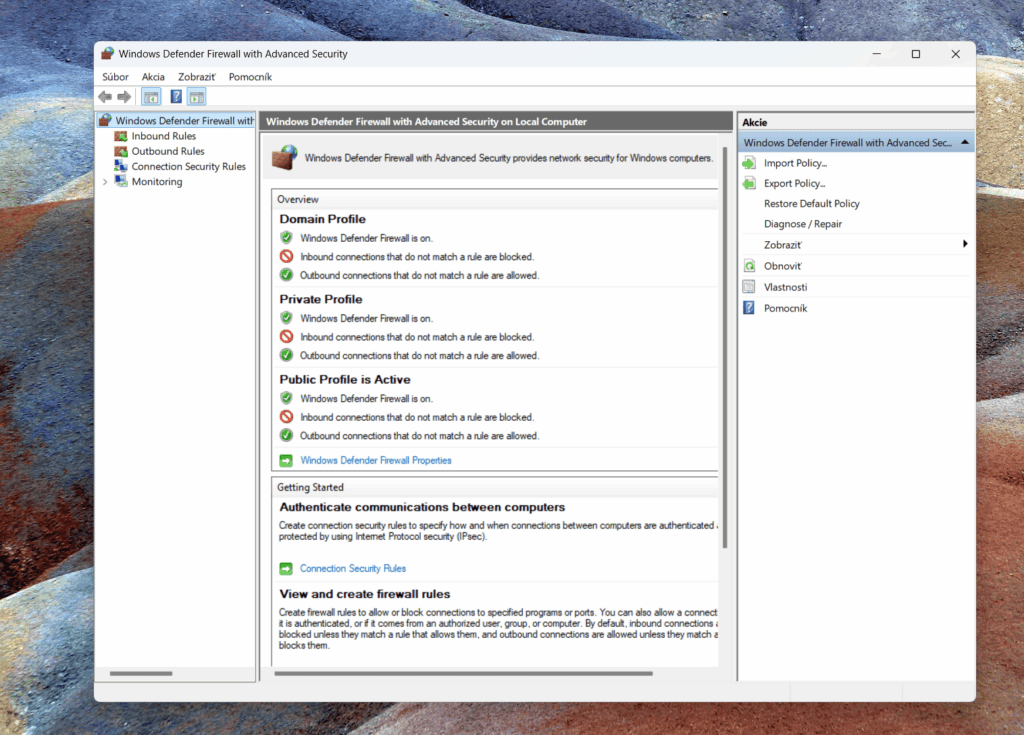
Task: Click the Import Policy green icon
Action: [x=749, y=163]
